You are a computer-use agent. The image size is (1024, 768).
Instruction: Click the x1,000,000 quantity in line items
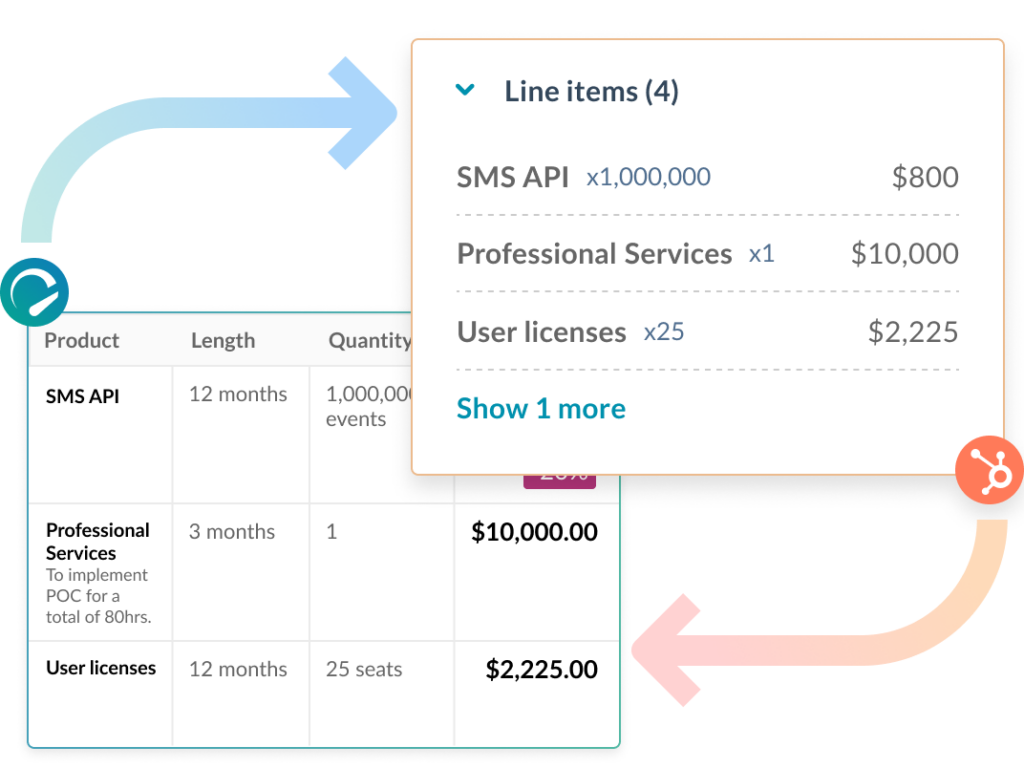648,177
